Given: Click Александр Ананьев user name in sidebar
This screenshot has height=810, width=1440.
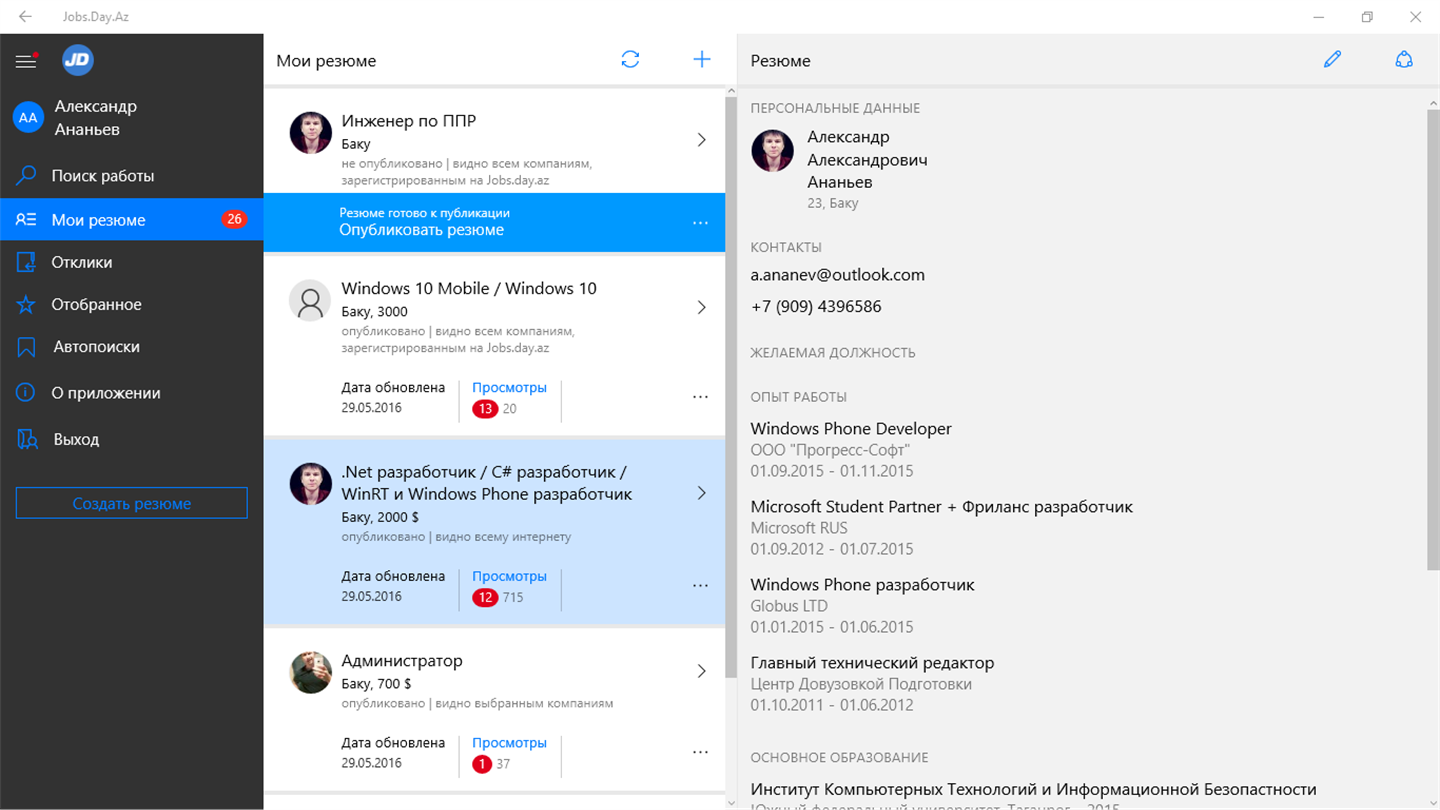Looking at the screenshot, I should pyautogui.click(x=95, y=118).
